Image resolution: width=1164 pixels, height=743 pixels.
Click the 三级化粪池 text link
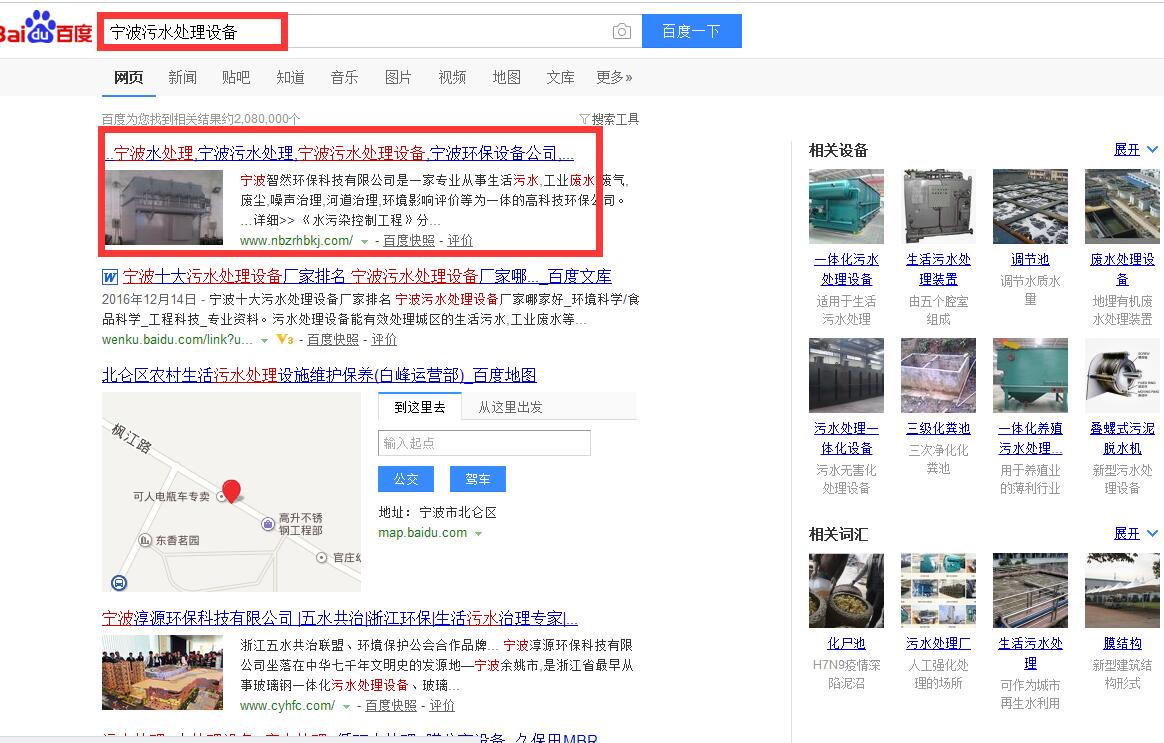[938, 428]
